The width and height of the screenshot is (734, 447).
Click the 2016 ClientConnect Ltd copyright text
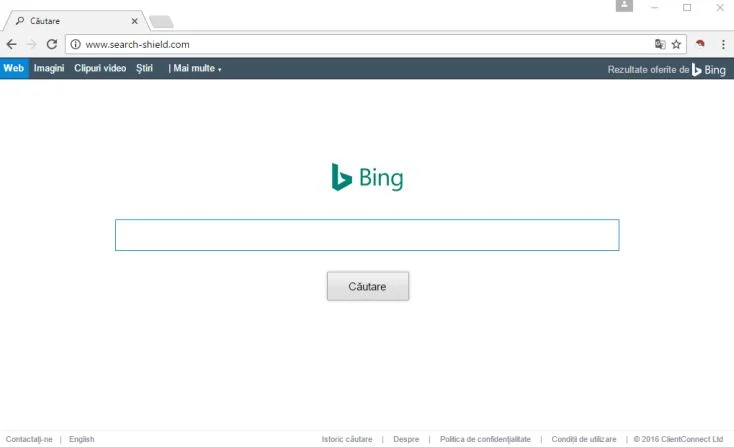click(x=678, y=439)
